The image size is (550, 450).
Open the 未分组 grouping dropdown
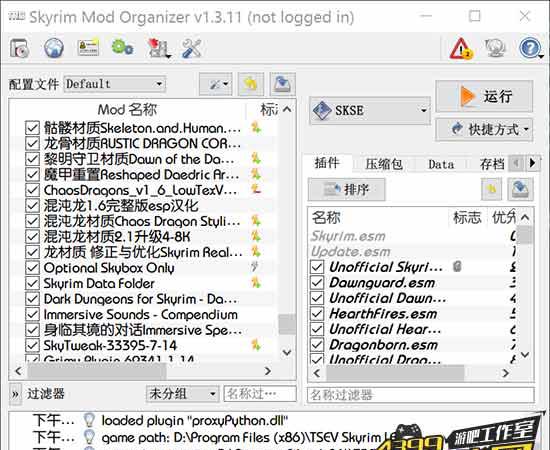pyautogui.click(x=182, y=394)
